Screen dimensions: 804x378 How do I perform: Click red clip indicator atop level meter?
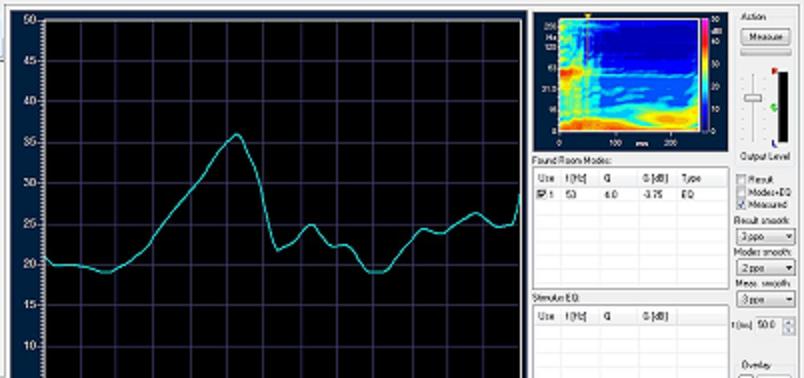tap(774, 71)
